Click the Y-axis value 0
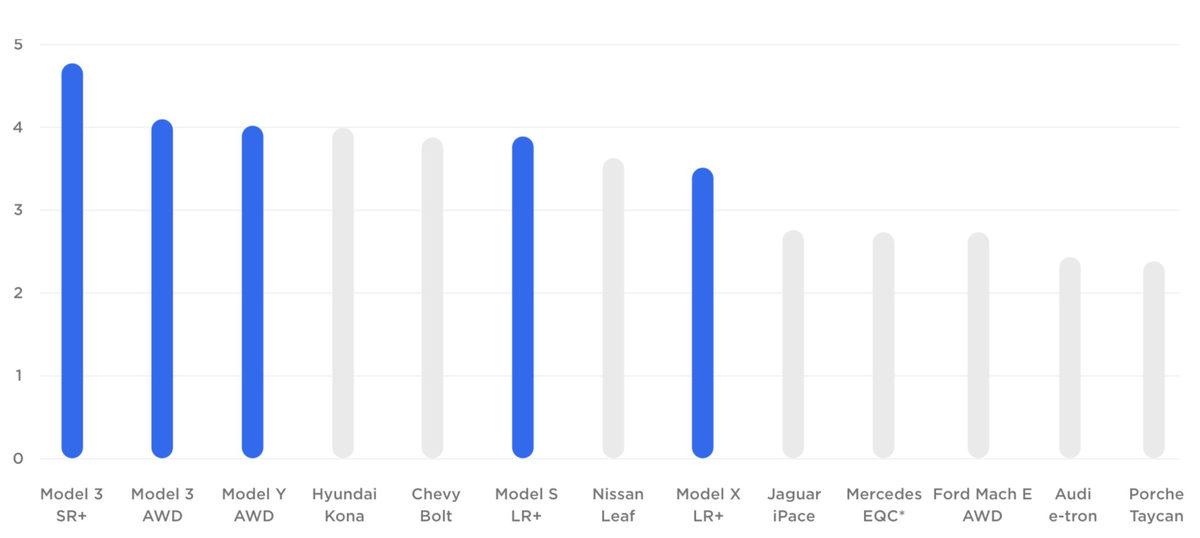 tap(18, 459)
